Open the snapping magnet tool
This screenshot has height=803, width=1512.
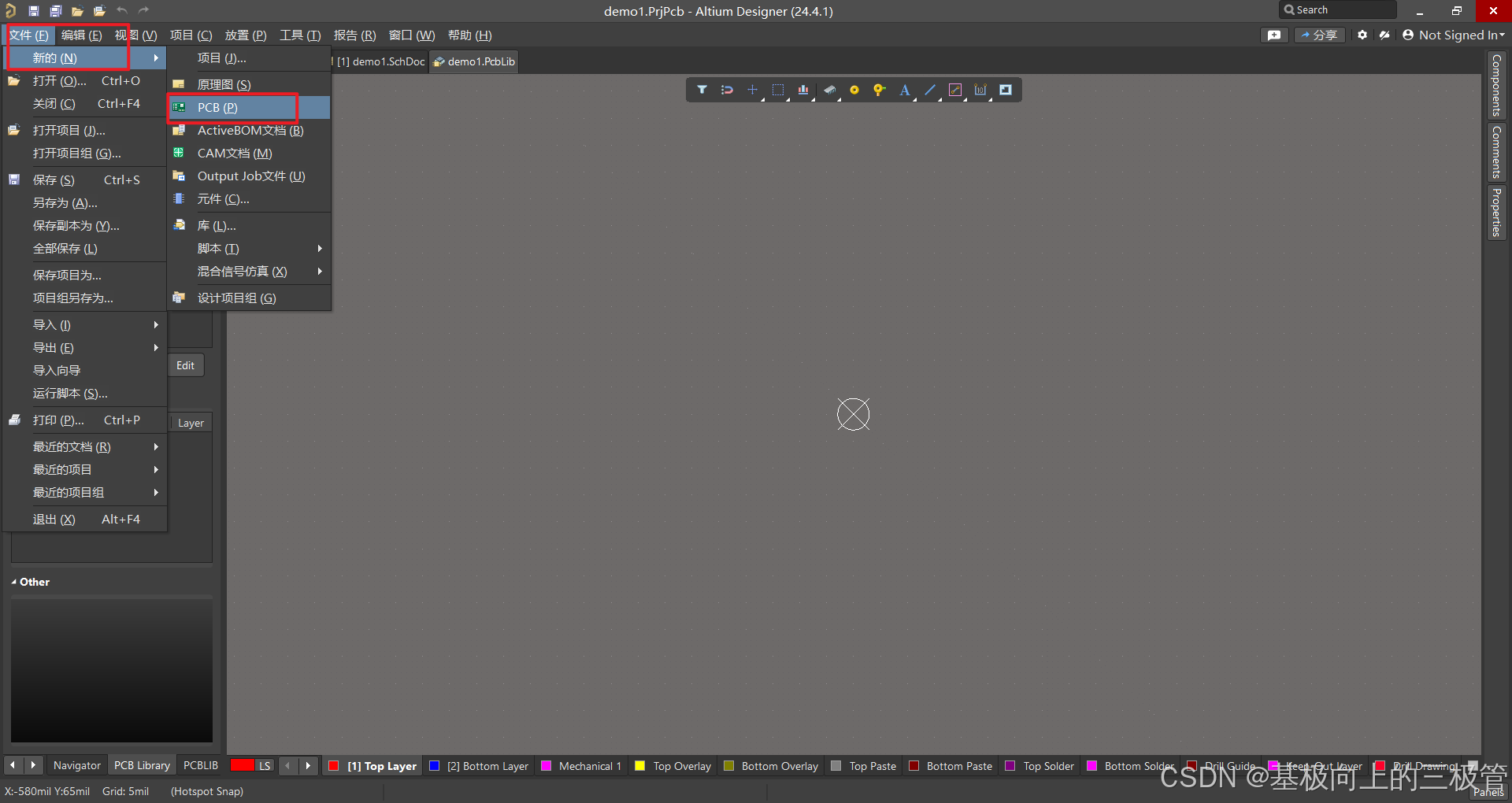(x=727, y=90)
